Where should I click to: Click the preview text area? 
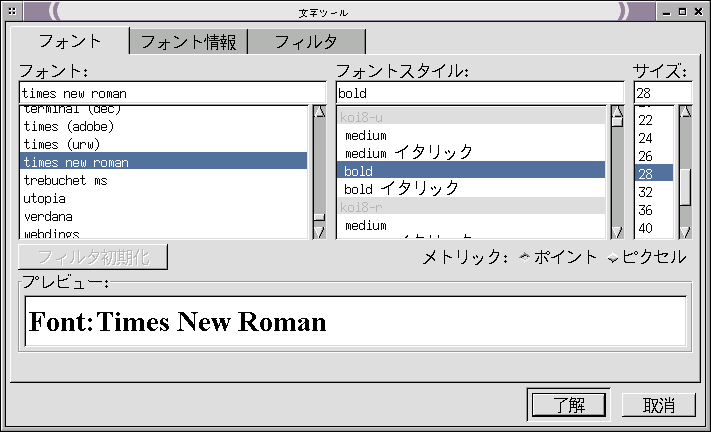point(356,321)
